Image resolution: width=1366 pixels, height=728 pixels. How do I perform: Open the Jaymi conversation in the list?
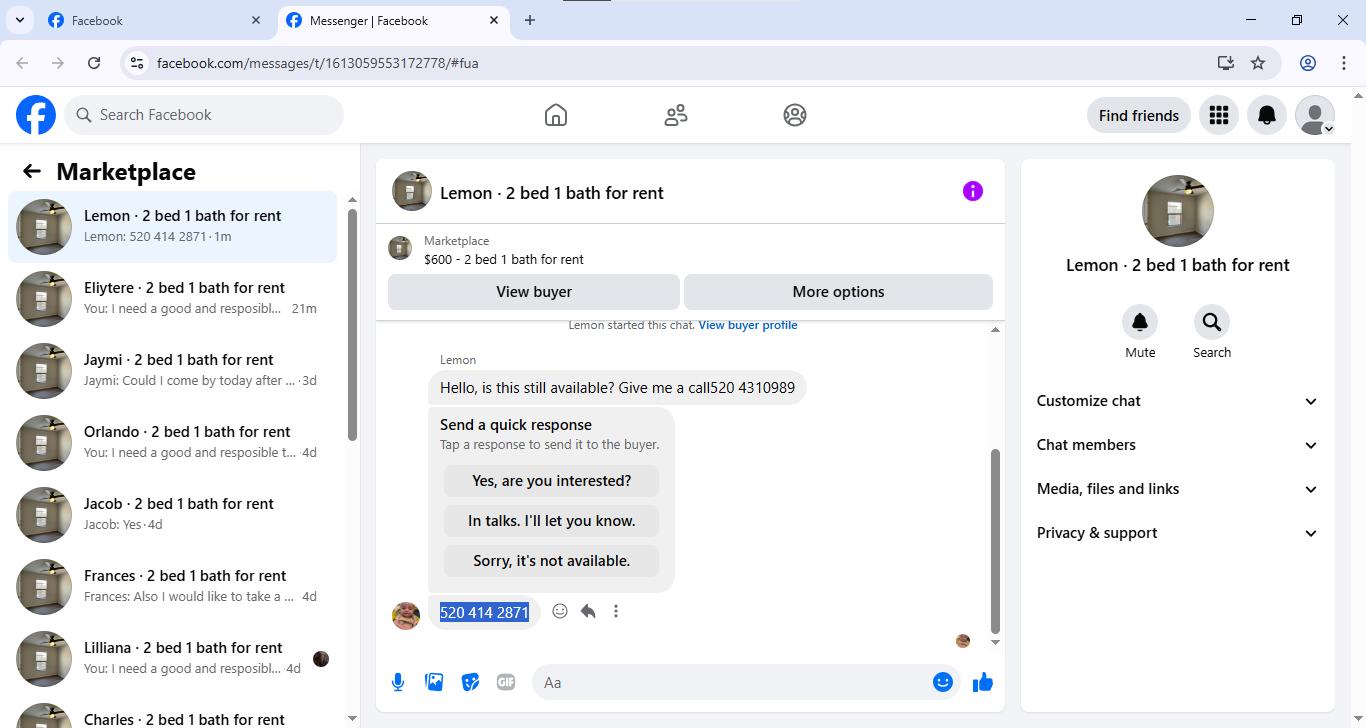(x=173, y=371)
